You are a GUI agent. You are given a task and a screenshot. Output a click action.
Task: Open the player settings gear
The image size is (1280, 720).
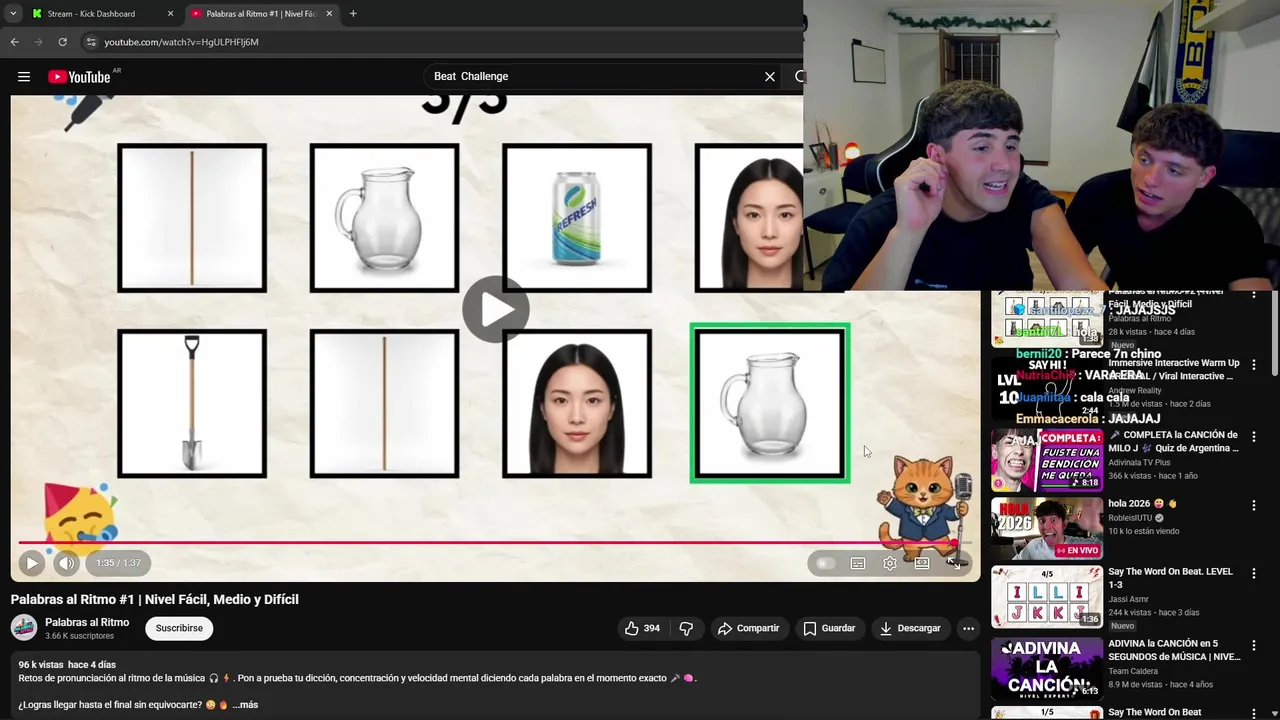click(890, 563)
